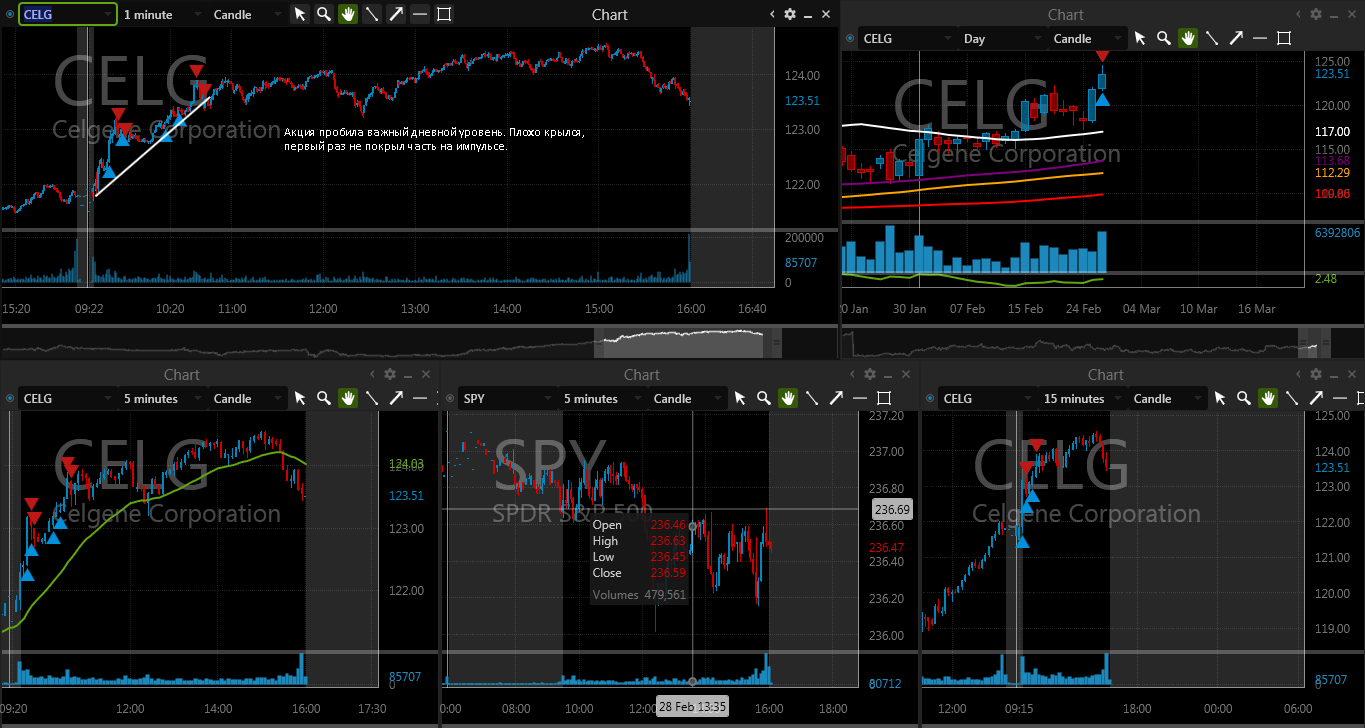Open the '5 minutes' timeframe dropdown of the SPY chart
Screen dimensions: 1365x728
(603, 398)
